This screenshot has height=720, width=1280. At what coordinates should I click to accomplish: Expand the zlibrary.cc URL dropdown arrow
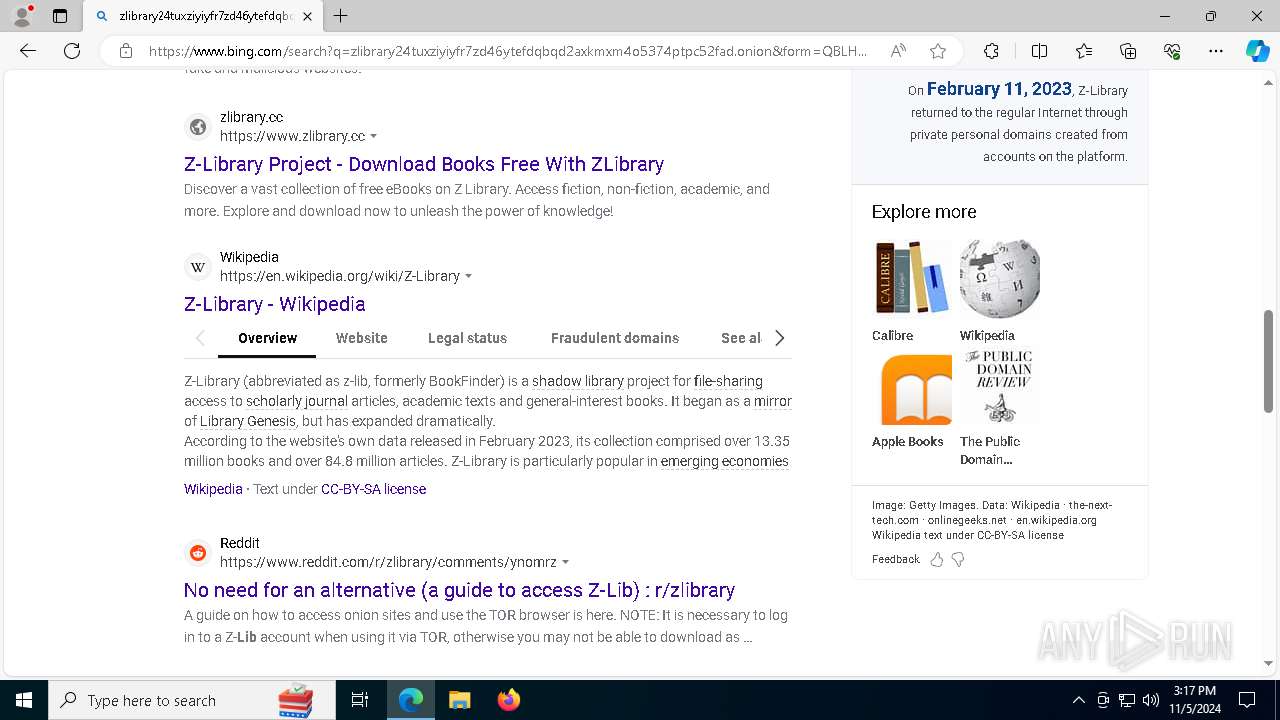pos(374,136)
